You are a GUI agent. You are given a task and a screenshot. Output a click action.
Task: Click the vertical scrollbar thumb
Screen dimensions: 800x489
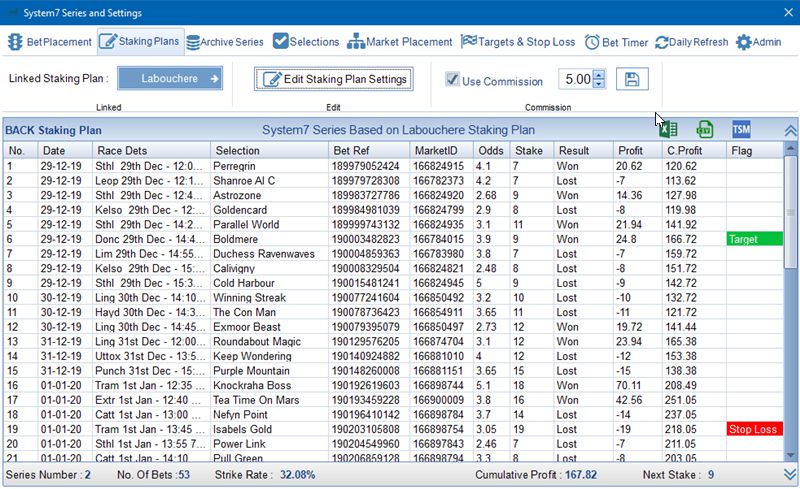click(x=791, y=212)
